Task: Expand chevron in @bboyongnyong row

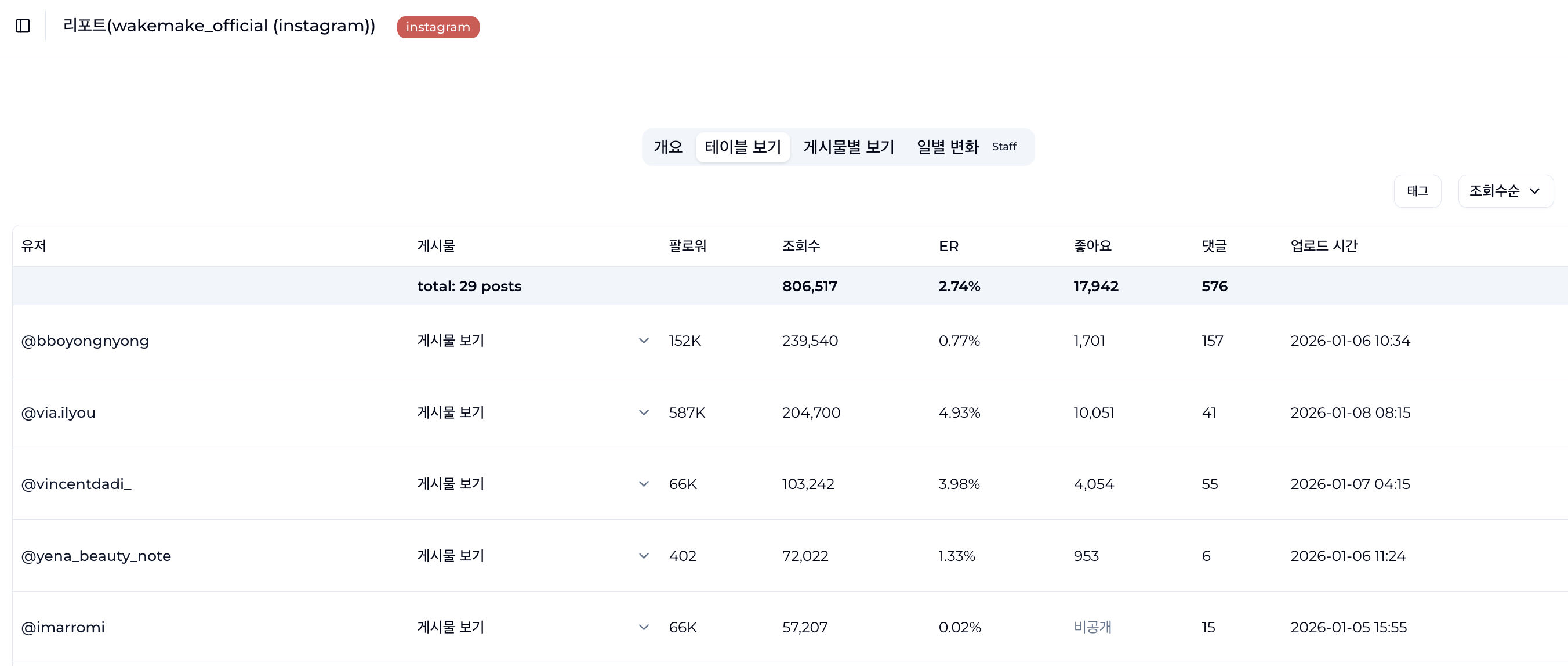Action: pos(644,341)
